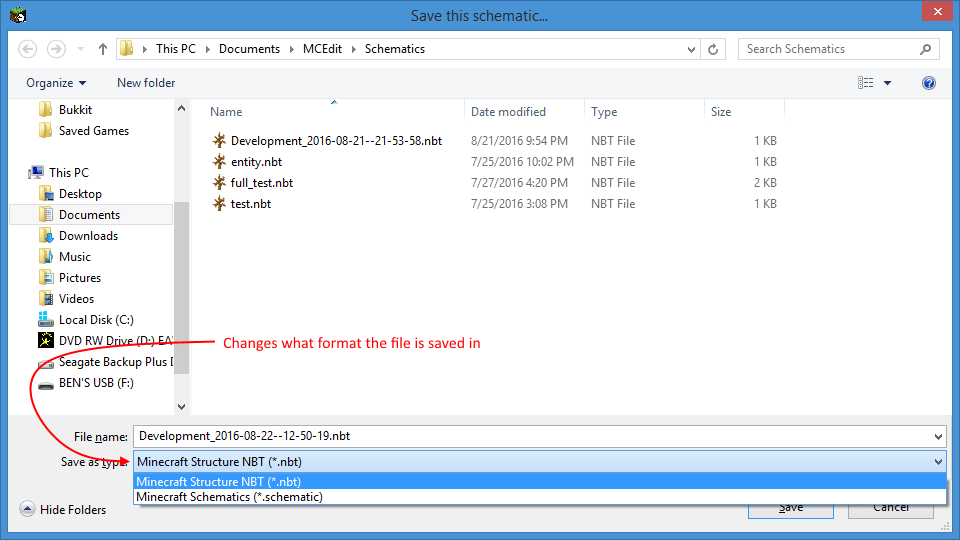Click the folder icon in the address bar
960x540 pixels.
coord(127,49)
